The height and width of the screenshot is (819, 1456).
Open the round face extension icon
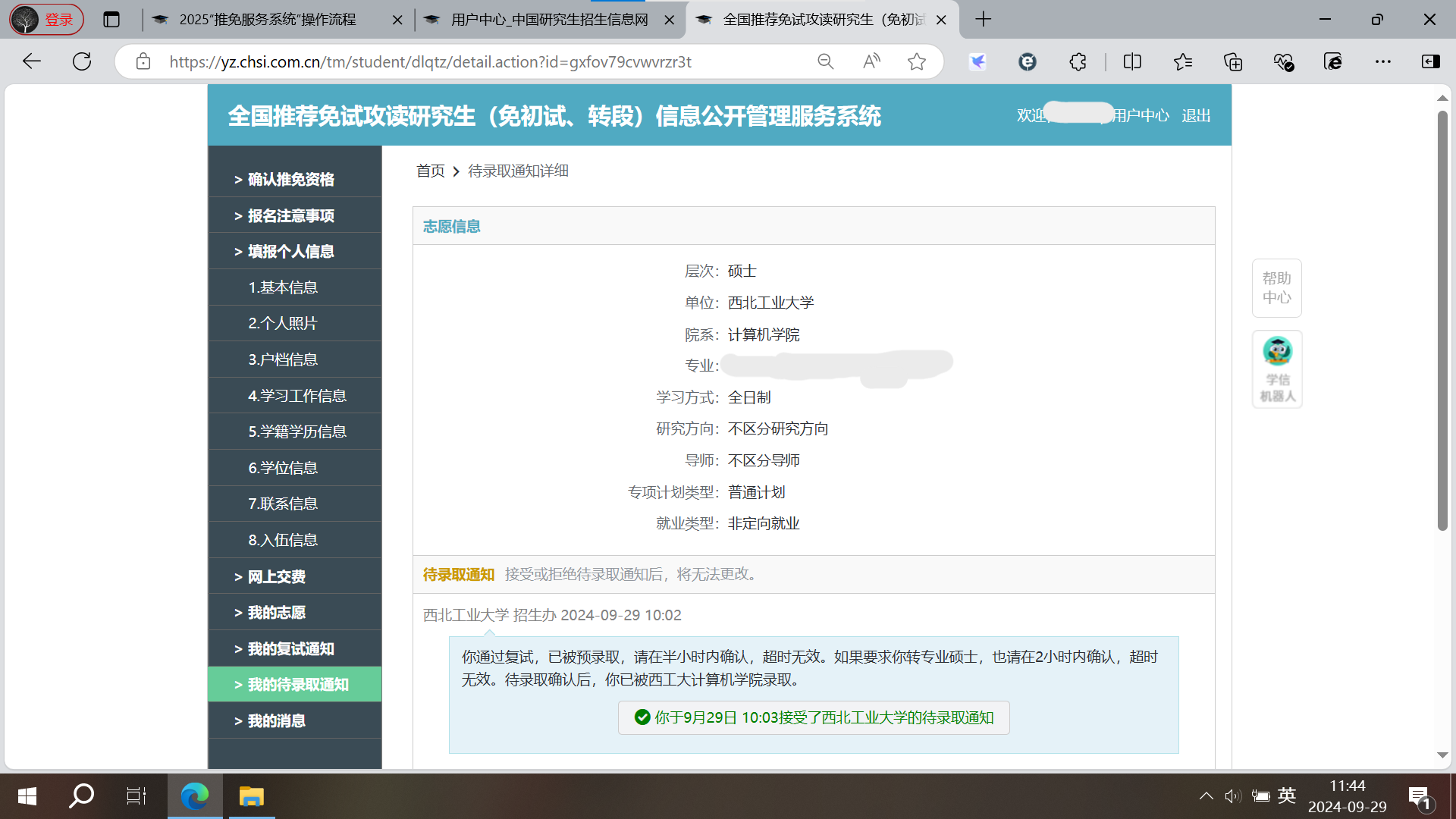coord(1028,61)
